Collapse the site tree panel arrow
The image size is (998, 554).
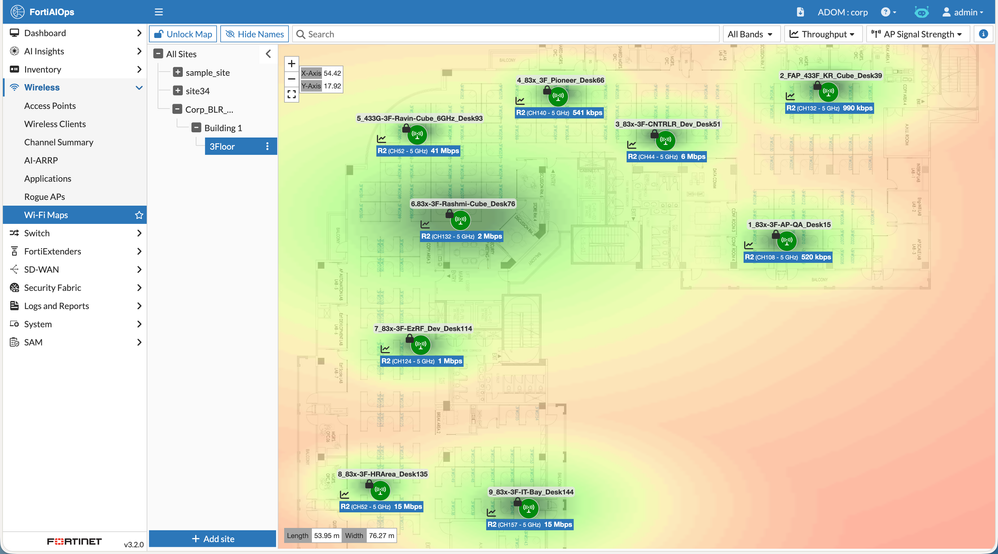[268, 54]
